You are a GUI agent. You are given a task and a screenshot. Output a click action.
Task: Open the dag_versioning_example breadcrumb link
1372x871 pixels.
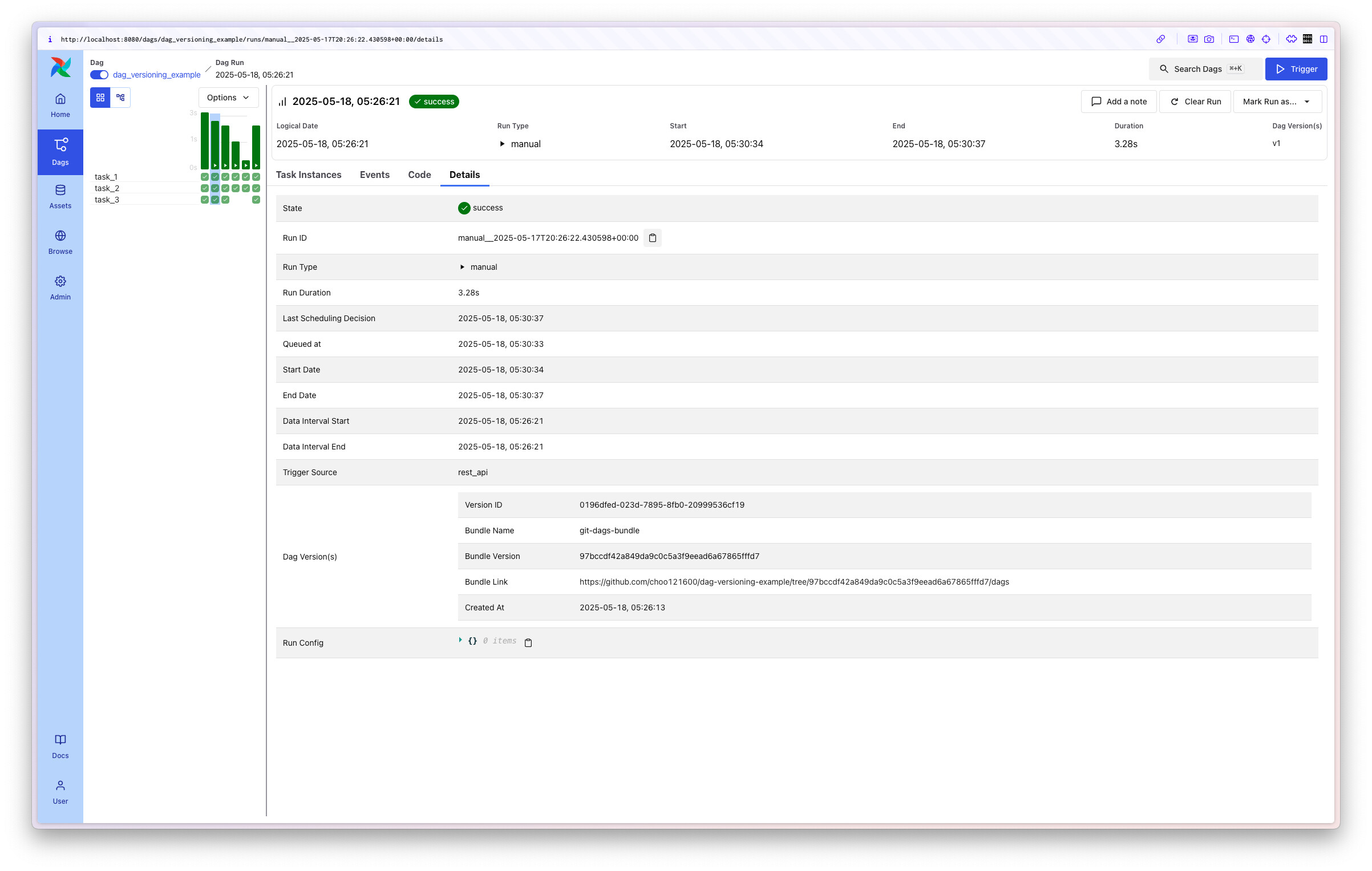pos(157,75)
